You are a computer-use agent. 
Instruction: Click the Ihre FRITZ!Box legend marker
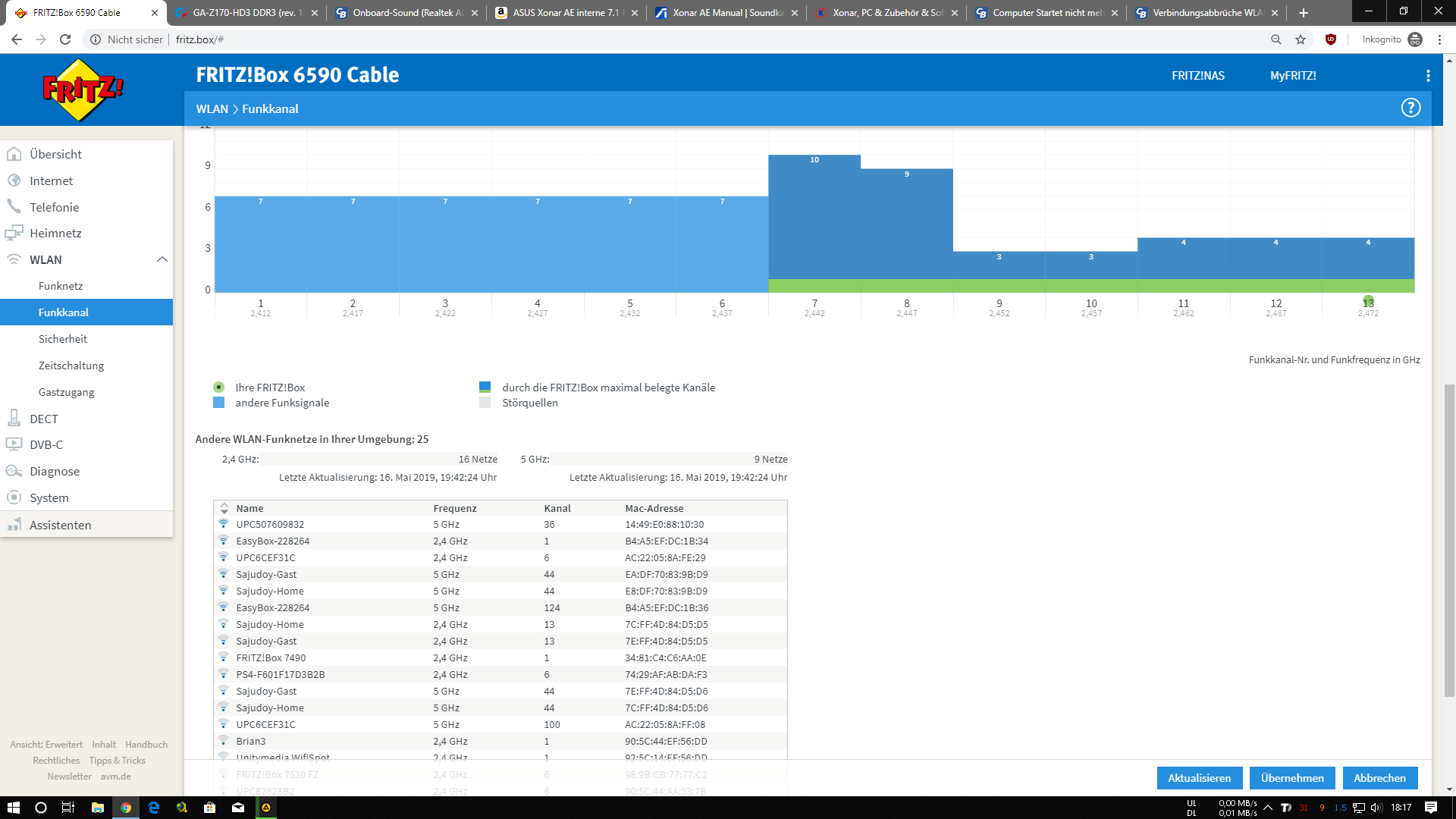click(x=218, y=387)
